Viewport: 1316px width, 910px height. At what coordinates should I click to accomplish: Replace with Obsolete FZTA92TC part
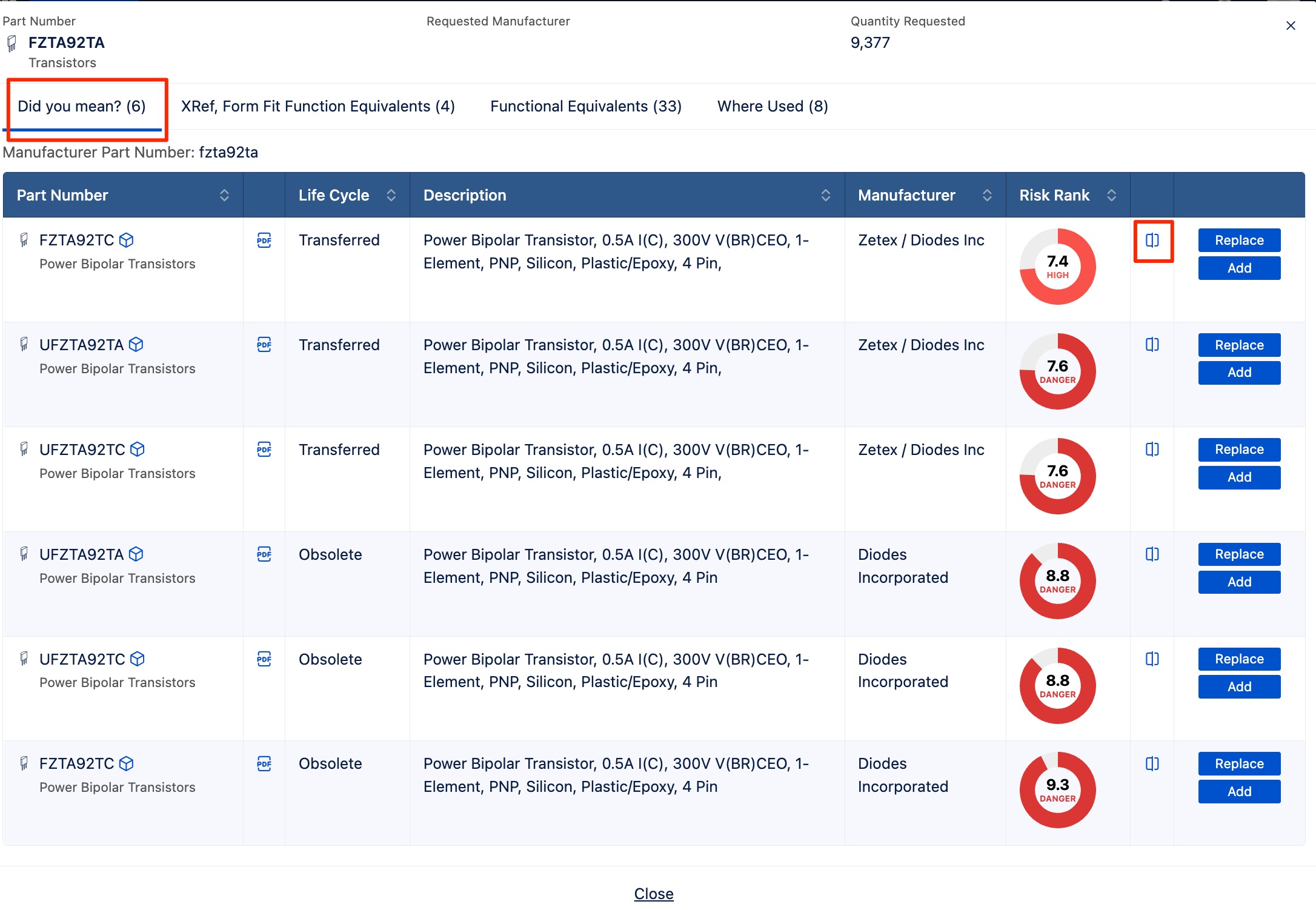coord(1239,764)
